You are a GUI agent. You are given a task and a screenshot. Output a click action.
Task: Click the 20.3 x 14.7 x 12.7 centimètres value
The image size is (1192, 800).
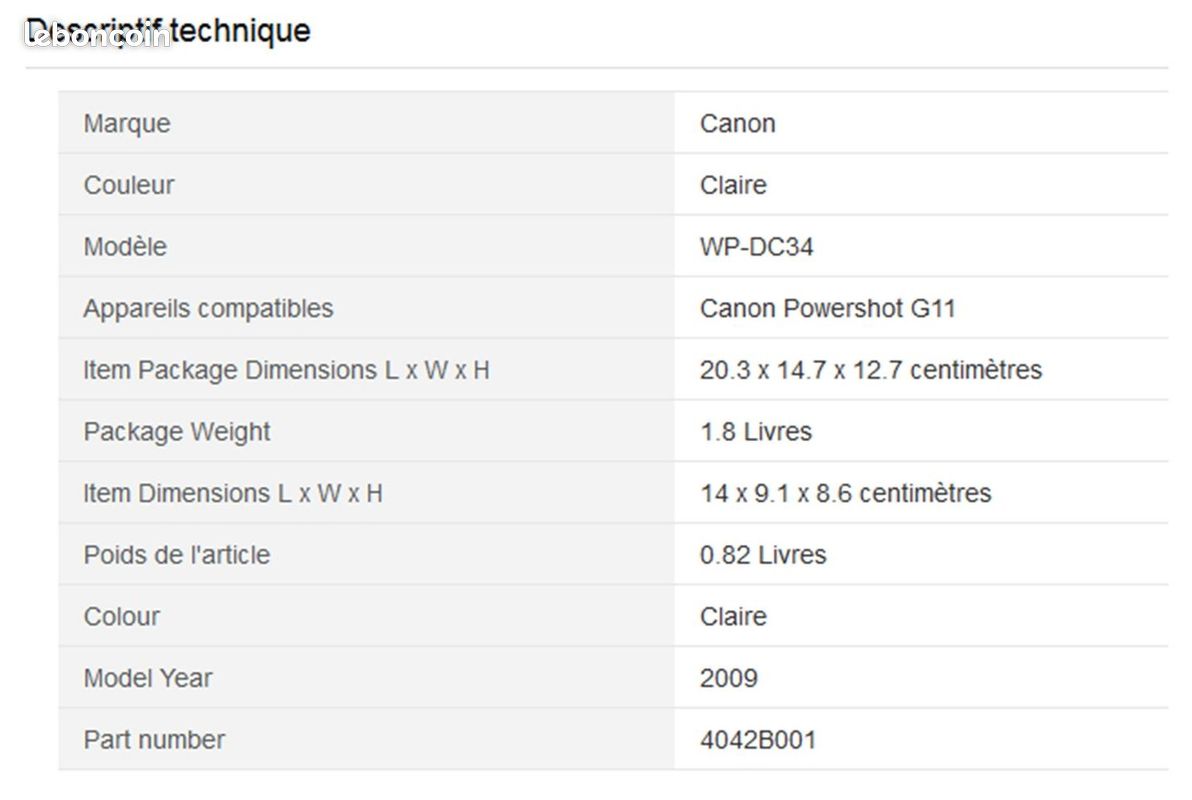tap(870, 370)
